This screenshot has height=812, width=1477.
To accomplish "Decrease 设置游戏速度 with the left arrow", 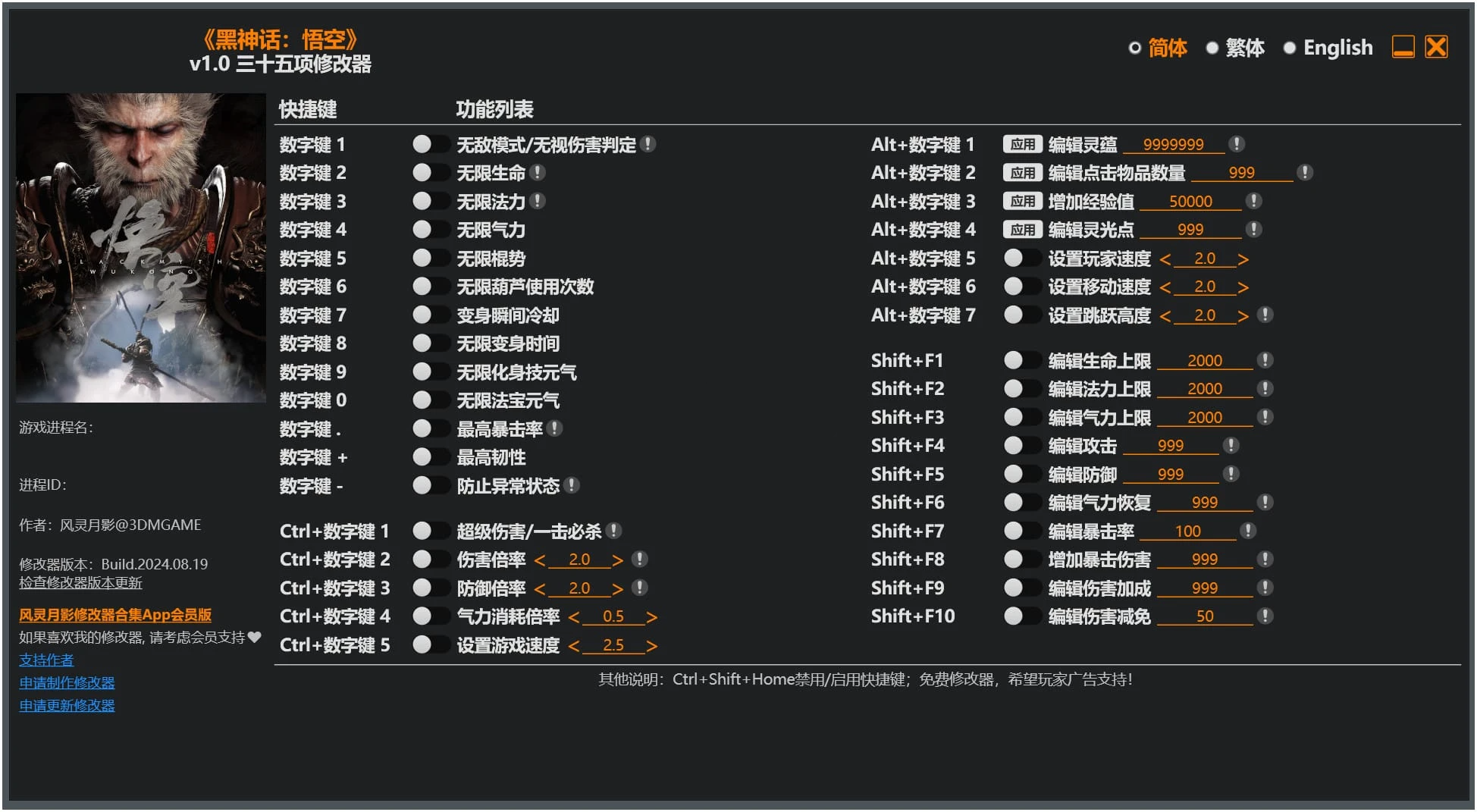I will point(574,644).
